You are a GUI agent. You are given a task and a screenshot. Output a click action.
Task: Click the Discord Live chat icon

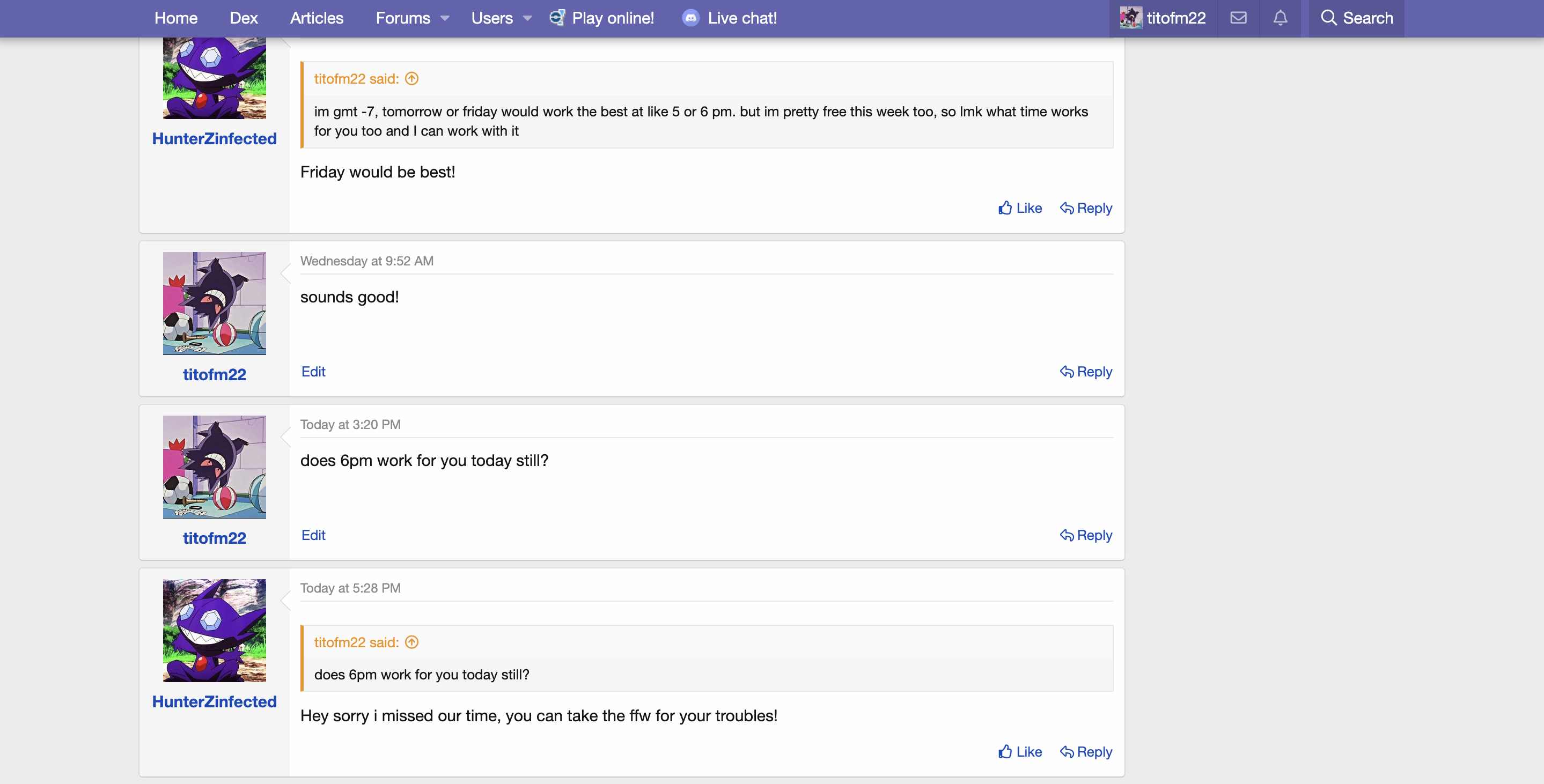click(690, 18)
